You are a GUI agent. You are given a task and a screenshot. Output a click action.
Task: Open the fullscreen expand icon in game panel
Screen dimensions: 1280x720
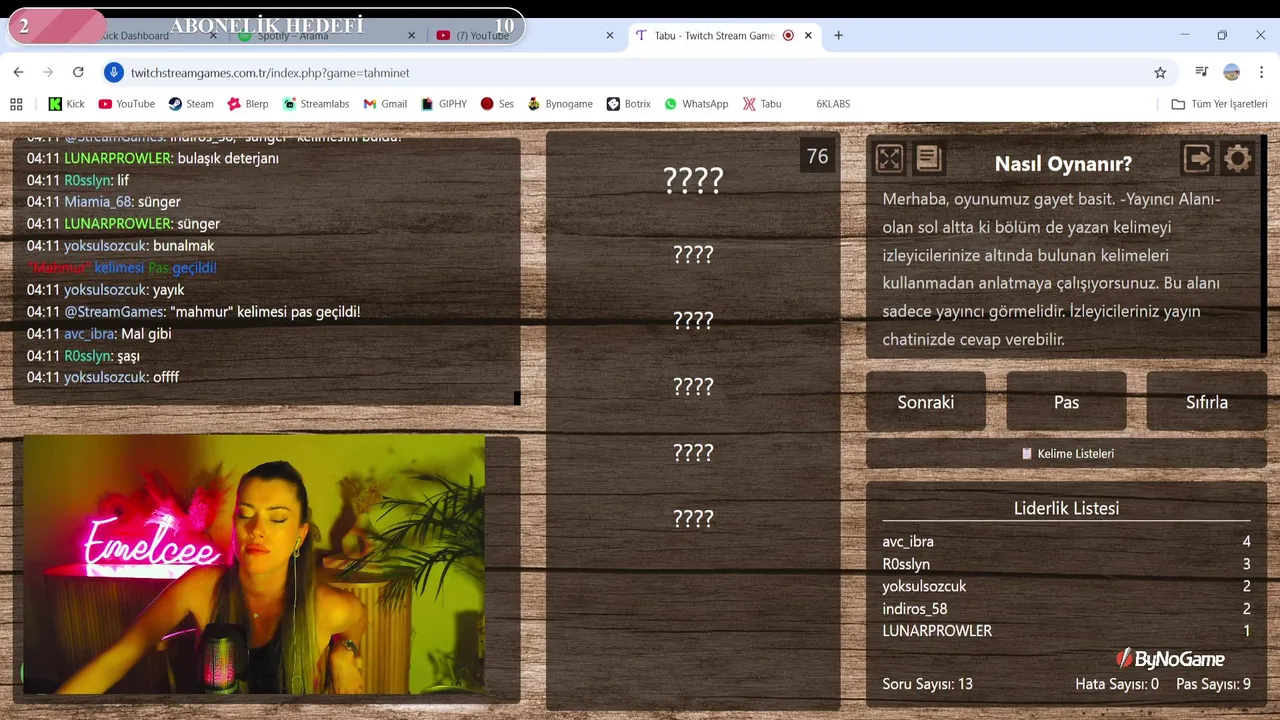(x=889, y=158)
